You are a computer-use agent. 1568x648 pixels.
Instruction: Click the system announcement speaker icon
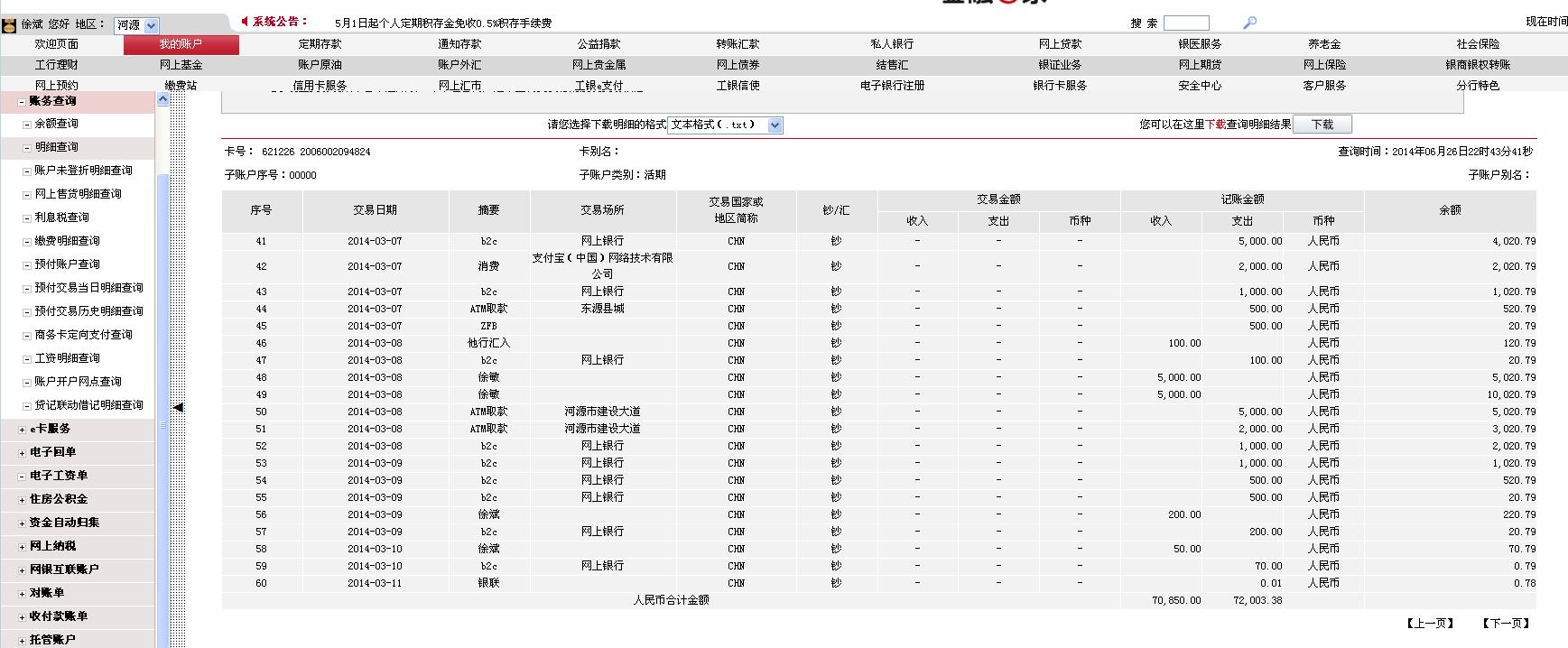tap(246, 21)
